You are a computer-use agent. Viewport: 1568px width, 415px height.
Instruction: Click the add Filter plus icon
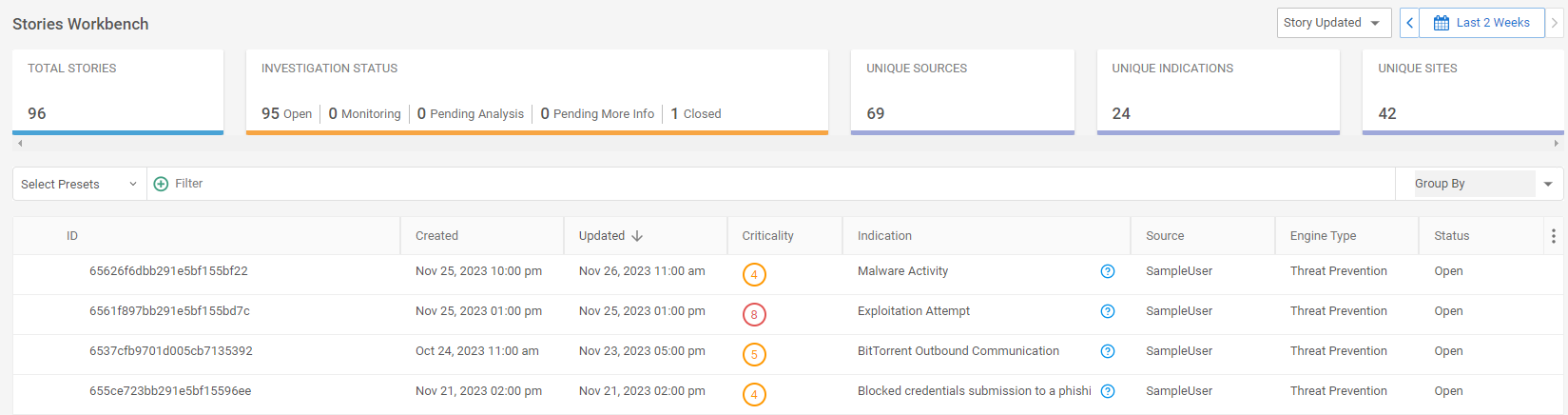tap(161, 184)
